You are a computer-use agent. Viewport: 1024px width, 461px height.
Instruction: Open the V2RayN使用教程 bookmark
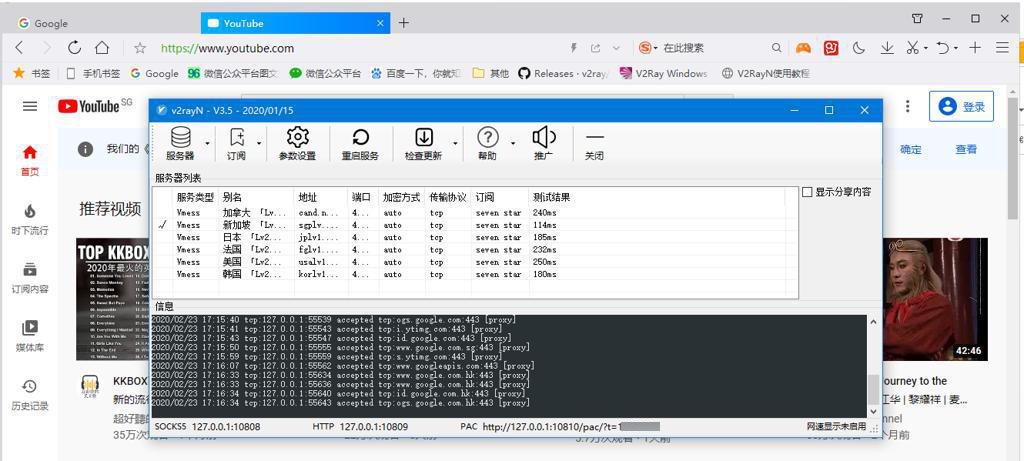pos(766,73)
